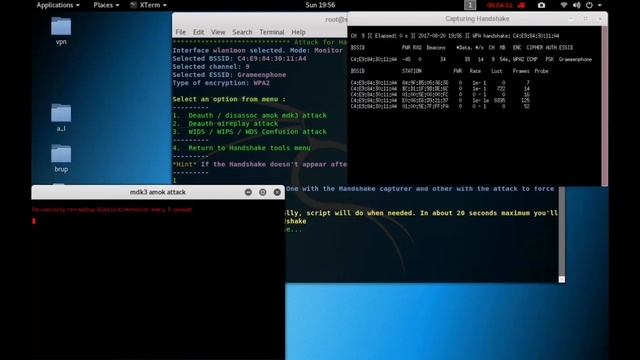
Task: Click the '*Hint*' line in terminal
Action: click(x=260, y=164)
